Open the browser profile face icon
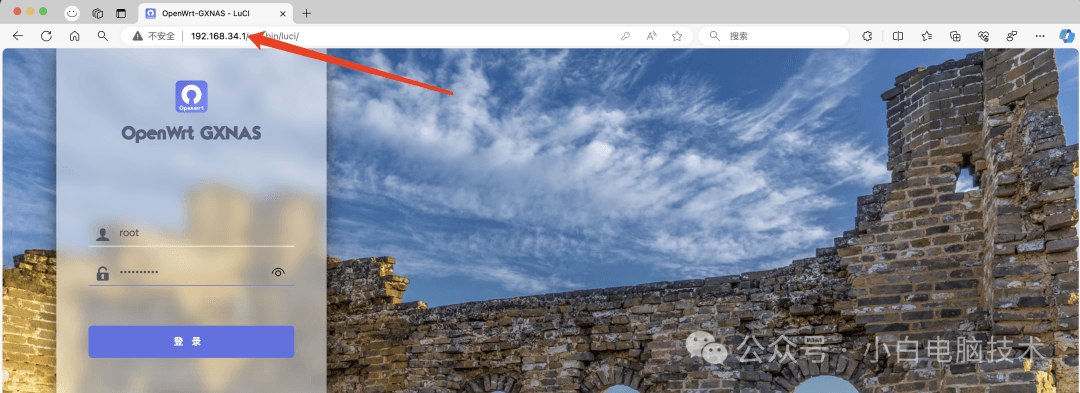The image size is (1080, 393). [72, 13]
